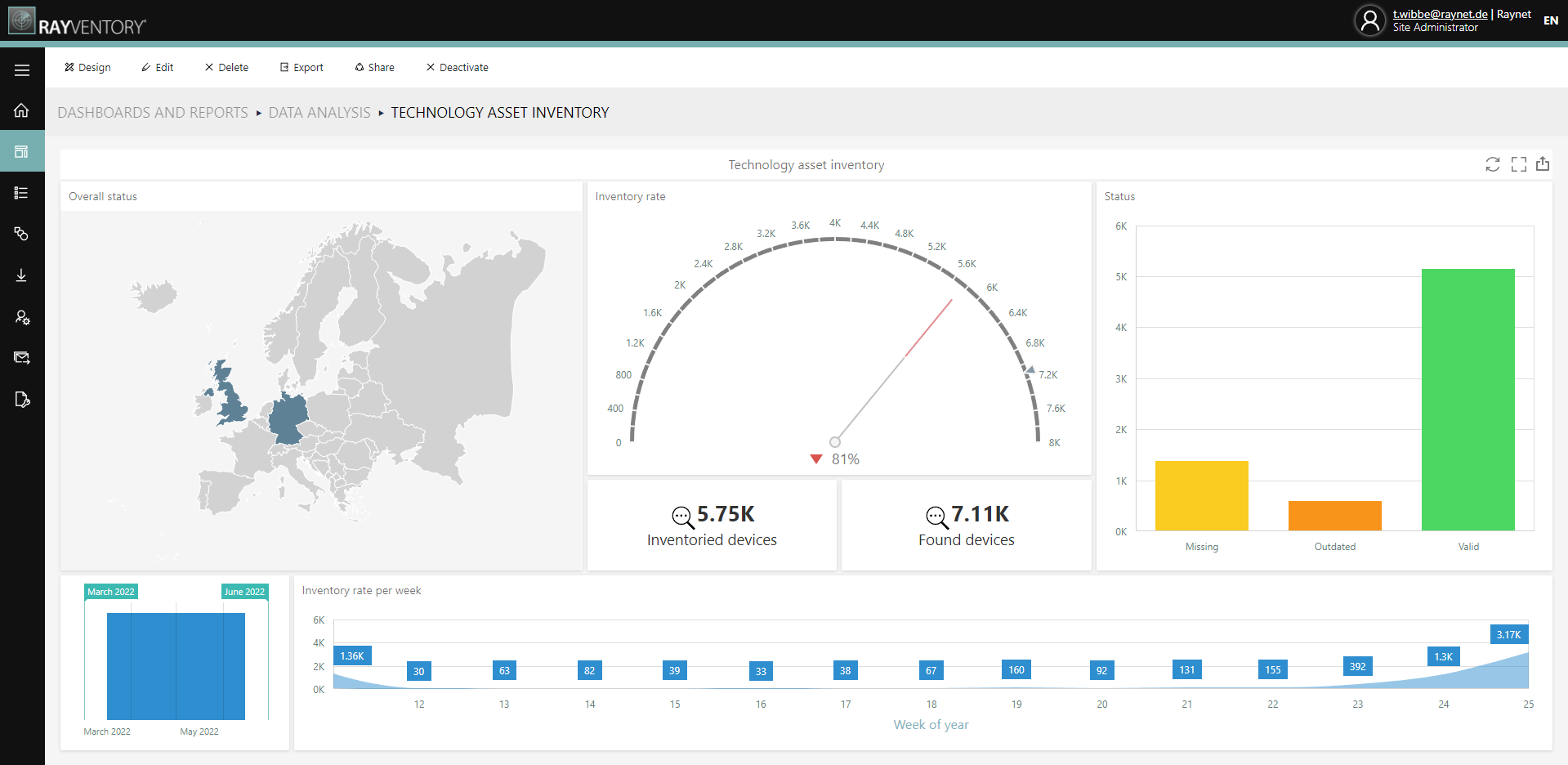This screenshot has height=765, width=1568.
Task: Open the user profile avatar menu
Action: [x=1370, y=20]
